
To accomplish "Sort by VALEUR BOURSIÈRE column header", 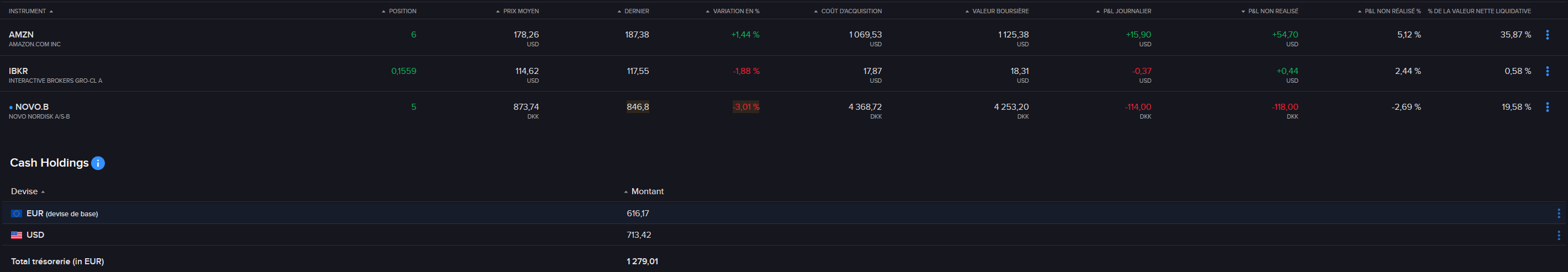I will click(x=1000, y=11).
